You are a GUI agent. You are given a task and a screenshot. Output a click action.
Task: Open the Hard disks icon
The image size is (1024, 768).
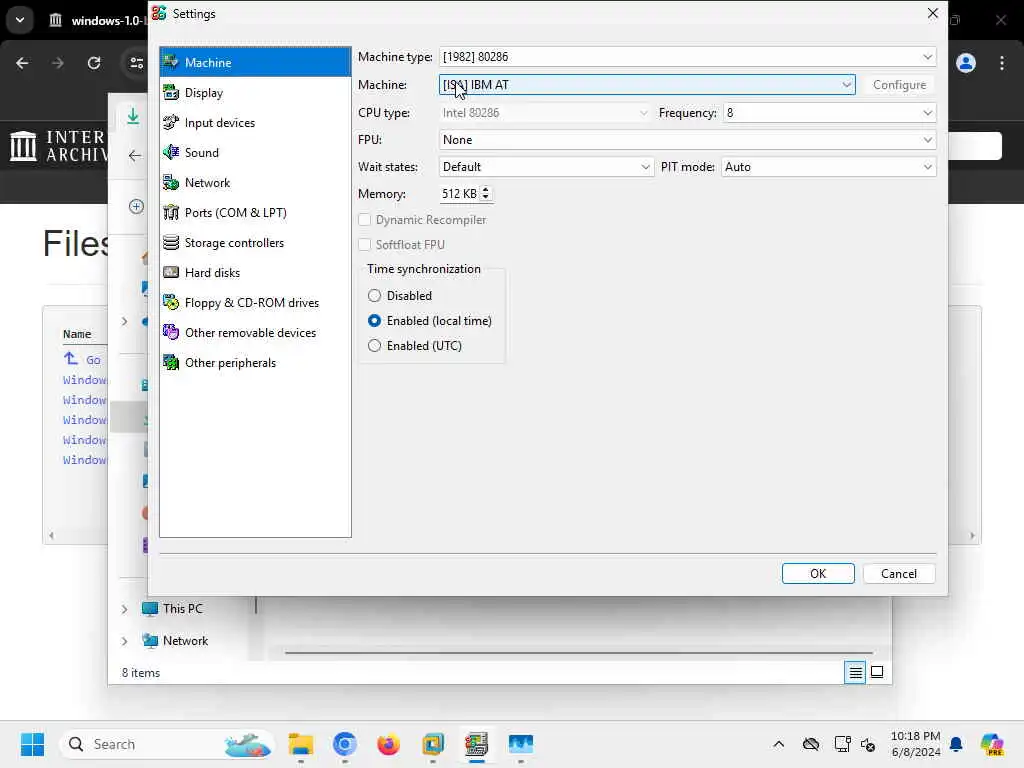pyautogui.click(x=171, y=272)
